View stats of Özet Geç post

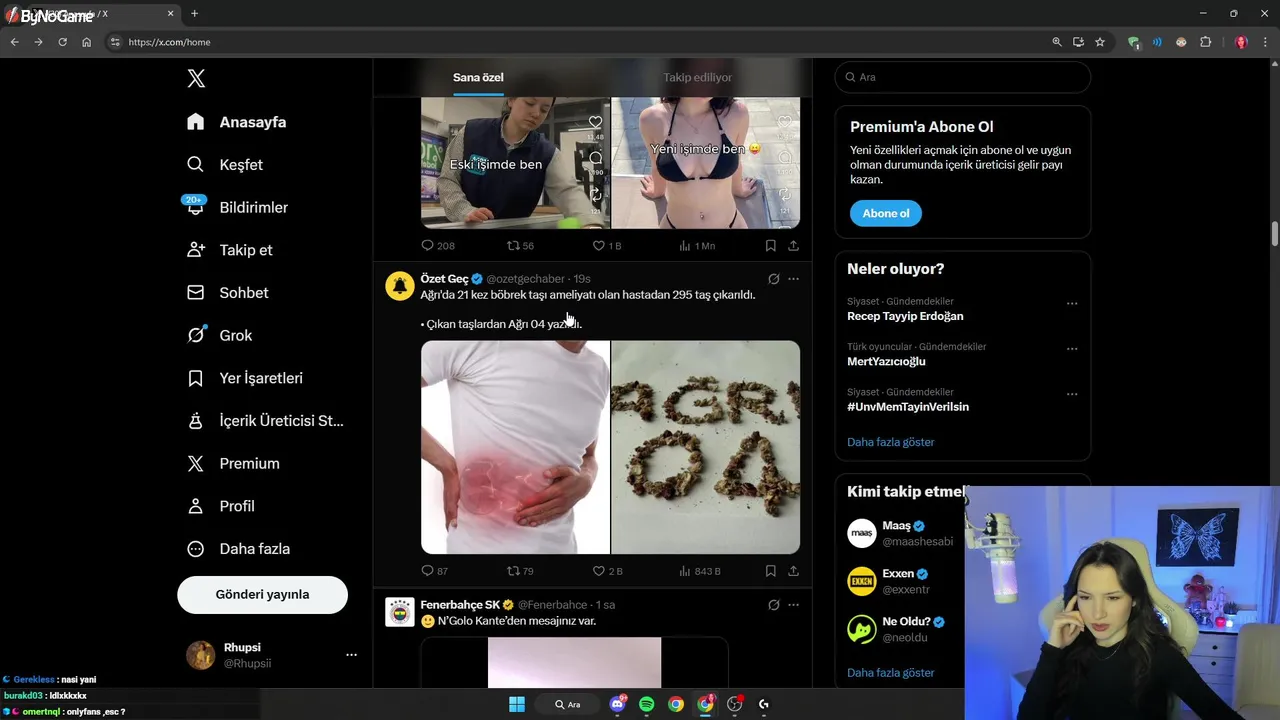tap(700, 571)
